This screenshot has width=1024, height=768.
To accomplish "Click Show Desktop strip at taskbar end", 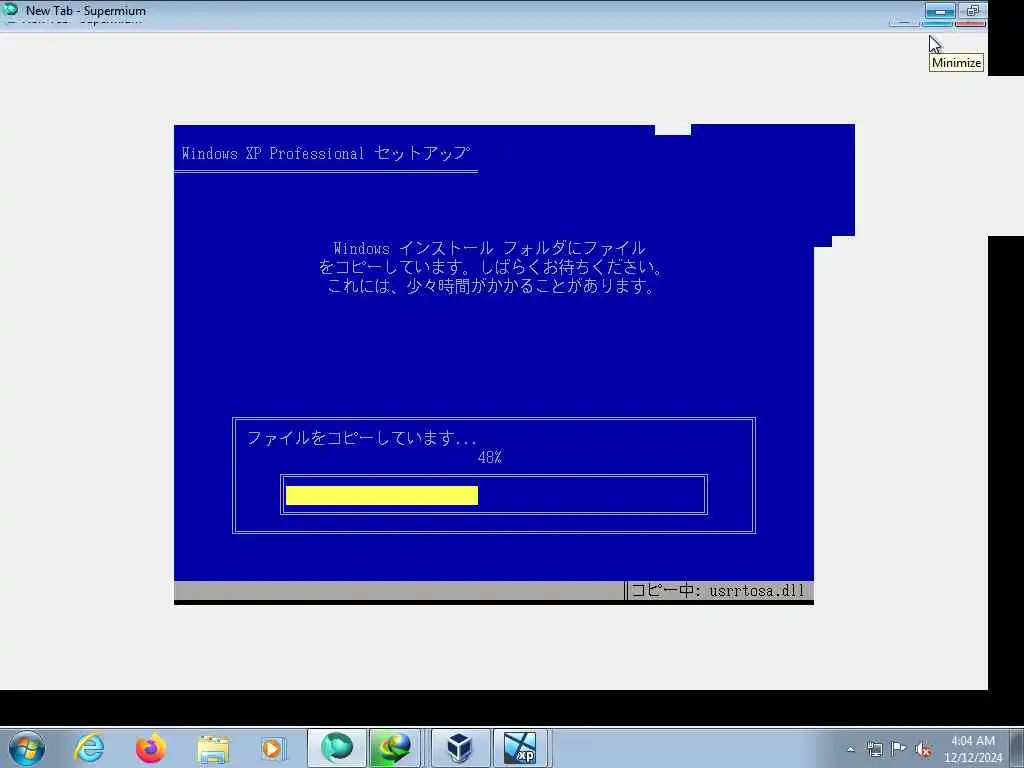I will (1017, 748).
